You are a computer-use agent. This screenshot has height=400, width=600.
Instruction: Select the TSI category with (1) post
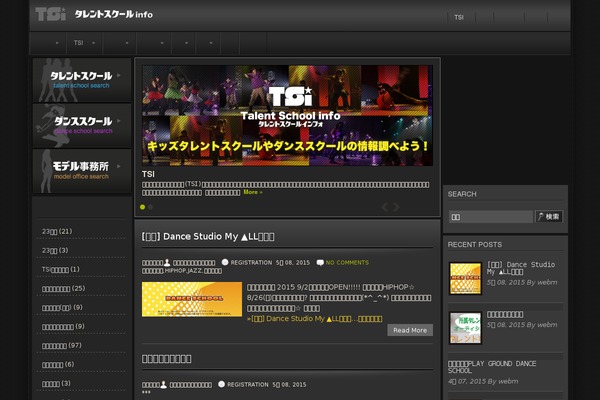61,269
